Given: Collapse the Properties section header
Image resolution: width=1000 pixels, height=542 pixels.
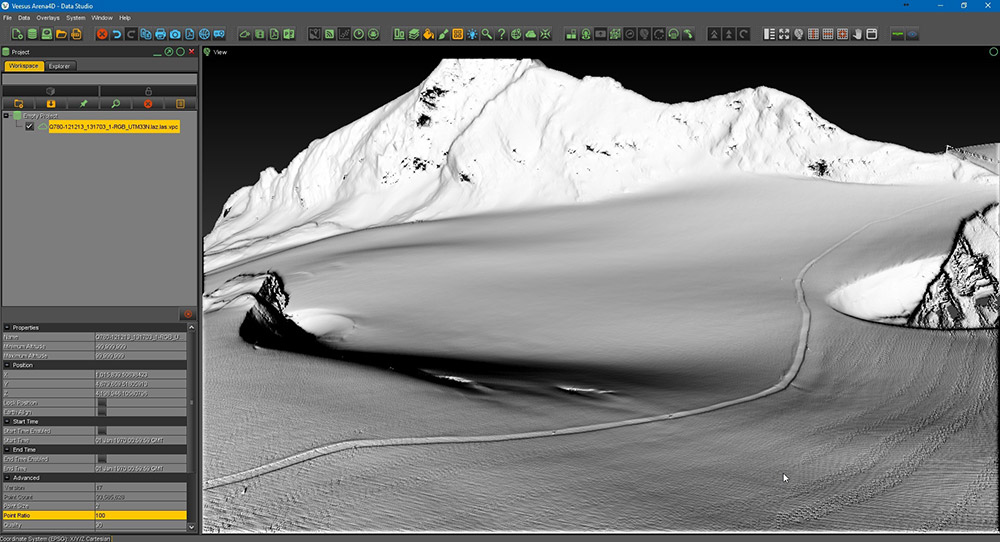Looking at the screenshot, I should (8, 327).
